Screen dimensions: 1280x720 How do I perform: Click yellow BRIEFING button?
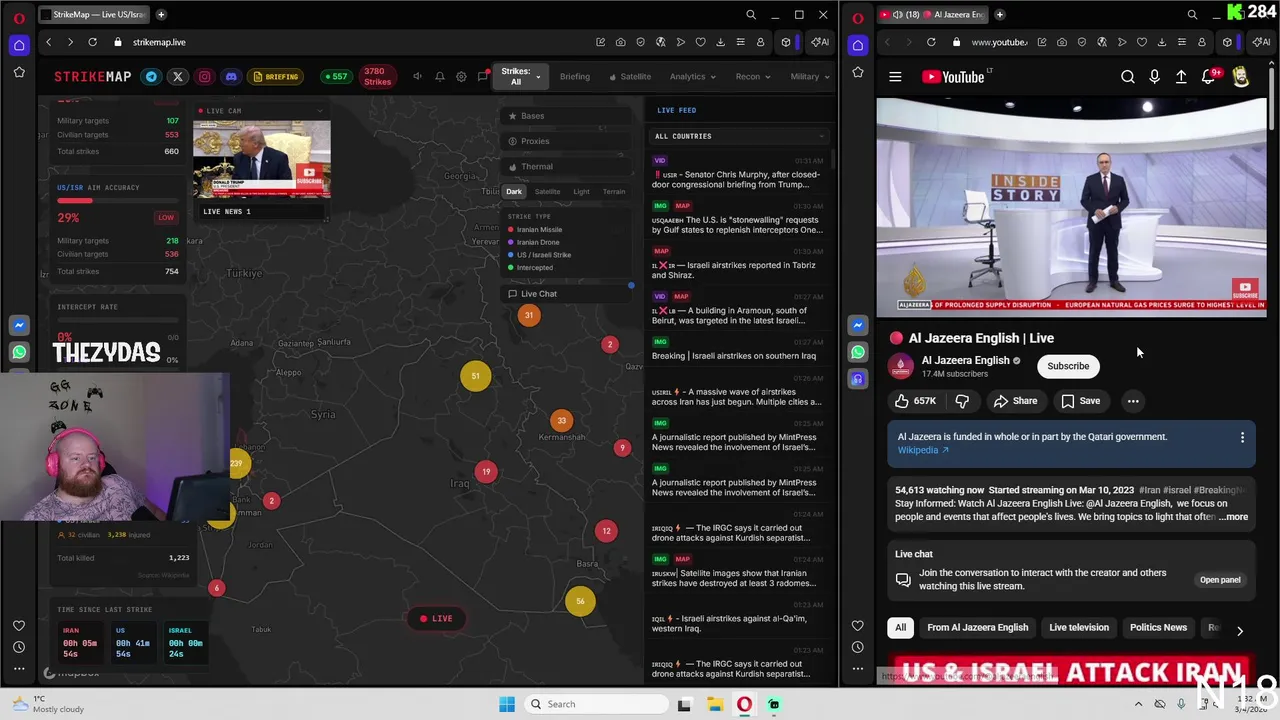pos(277,77)
